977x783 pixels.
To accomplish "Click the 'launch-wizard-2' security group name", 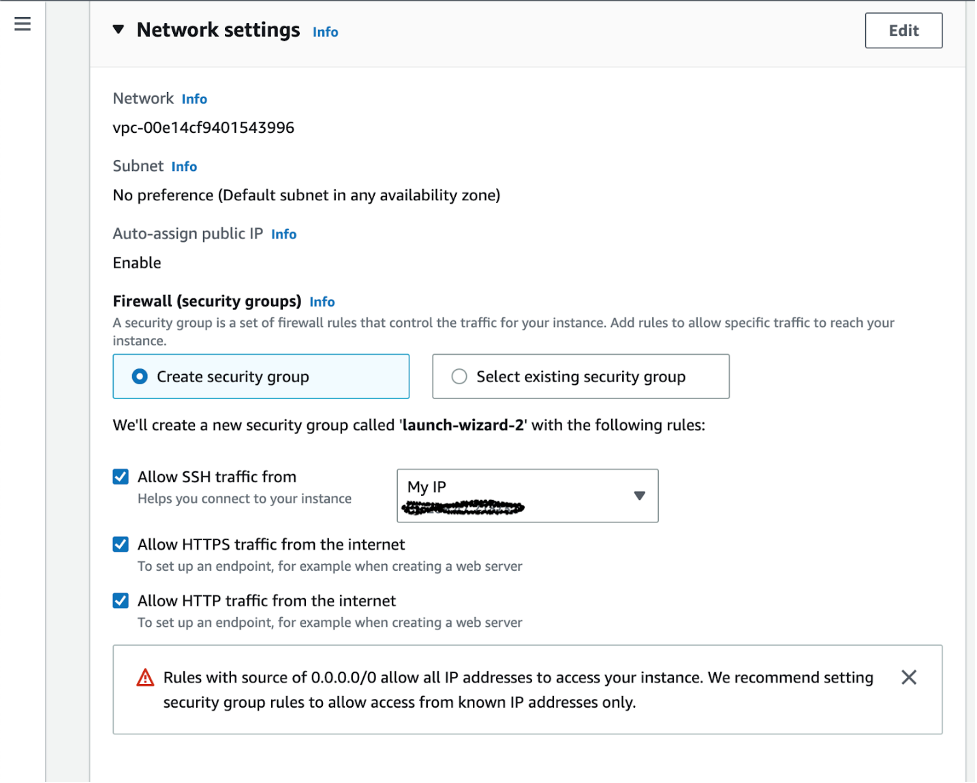I will pos(463,425).
